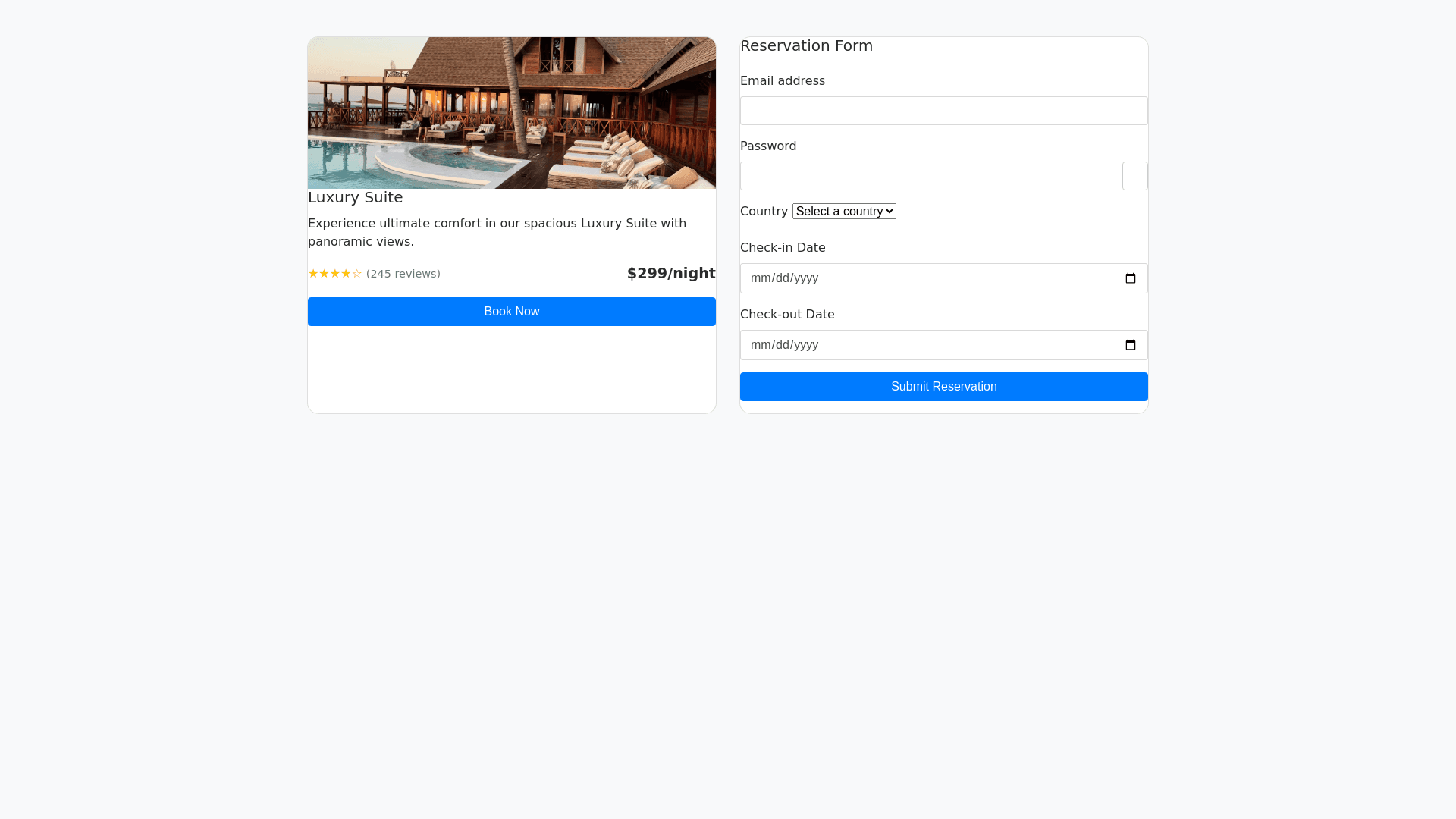
Task: Click the Luxury Suite resort photo
Action: coord(511,113)
